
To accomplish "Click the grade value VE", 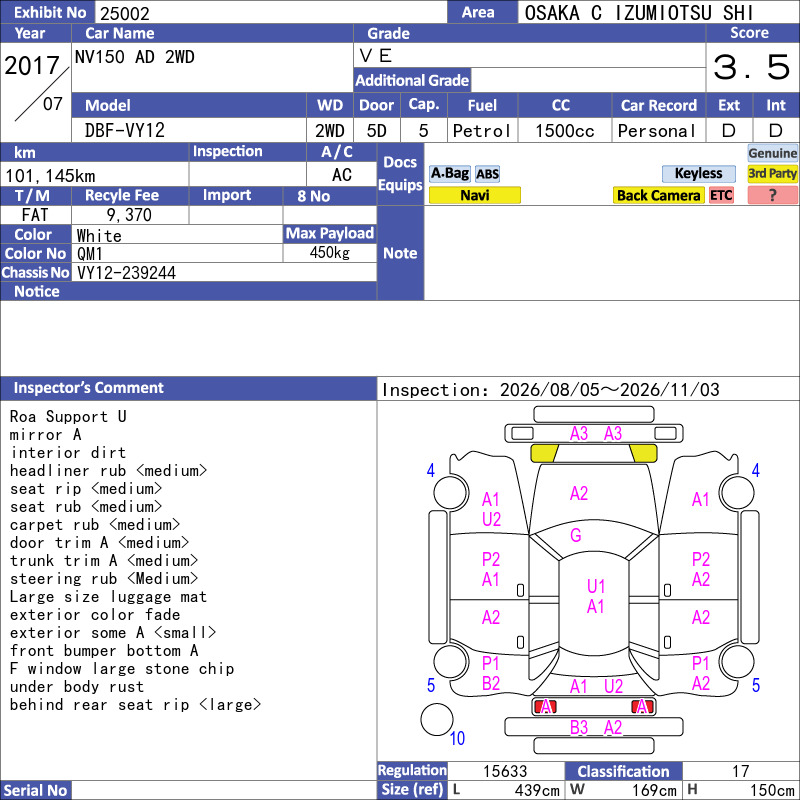I will click(x=376, y=56).
